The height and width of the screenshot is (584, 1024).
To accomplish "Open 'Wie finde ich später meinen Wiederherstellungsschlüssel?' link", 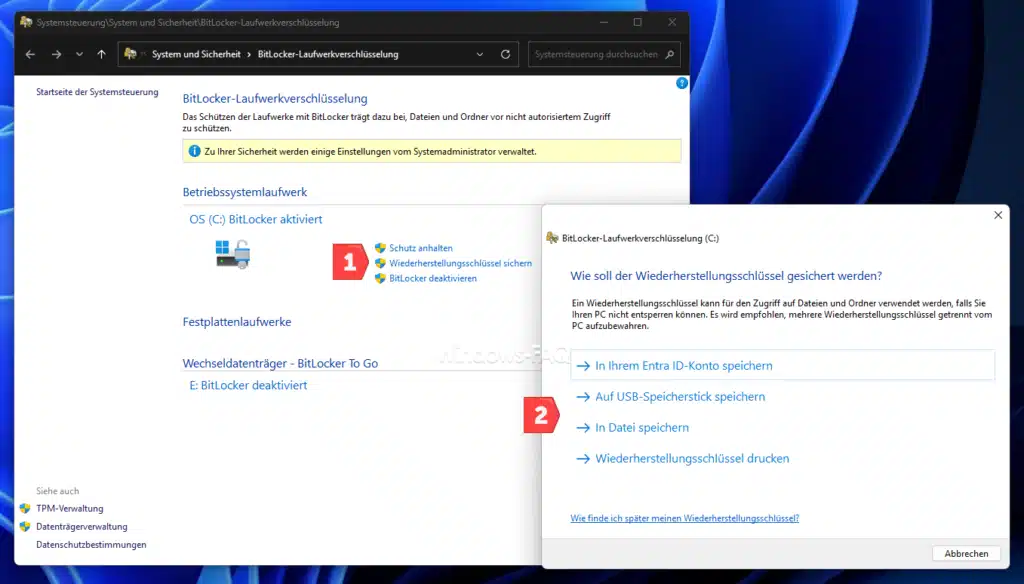I will click(x=684, y=518).
